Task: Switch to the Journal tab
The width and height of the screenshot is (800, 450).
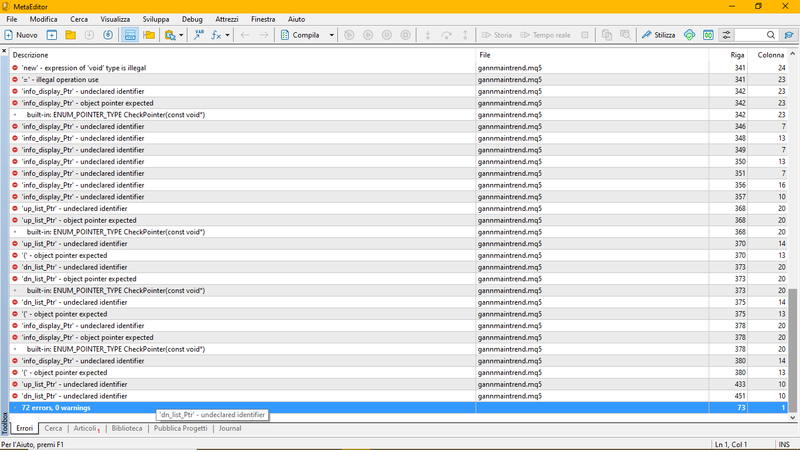Action: [230, 428]
